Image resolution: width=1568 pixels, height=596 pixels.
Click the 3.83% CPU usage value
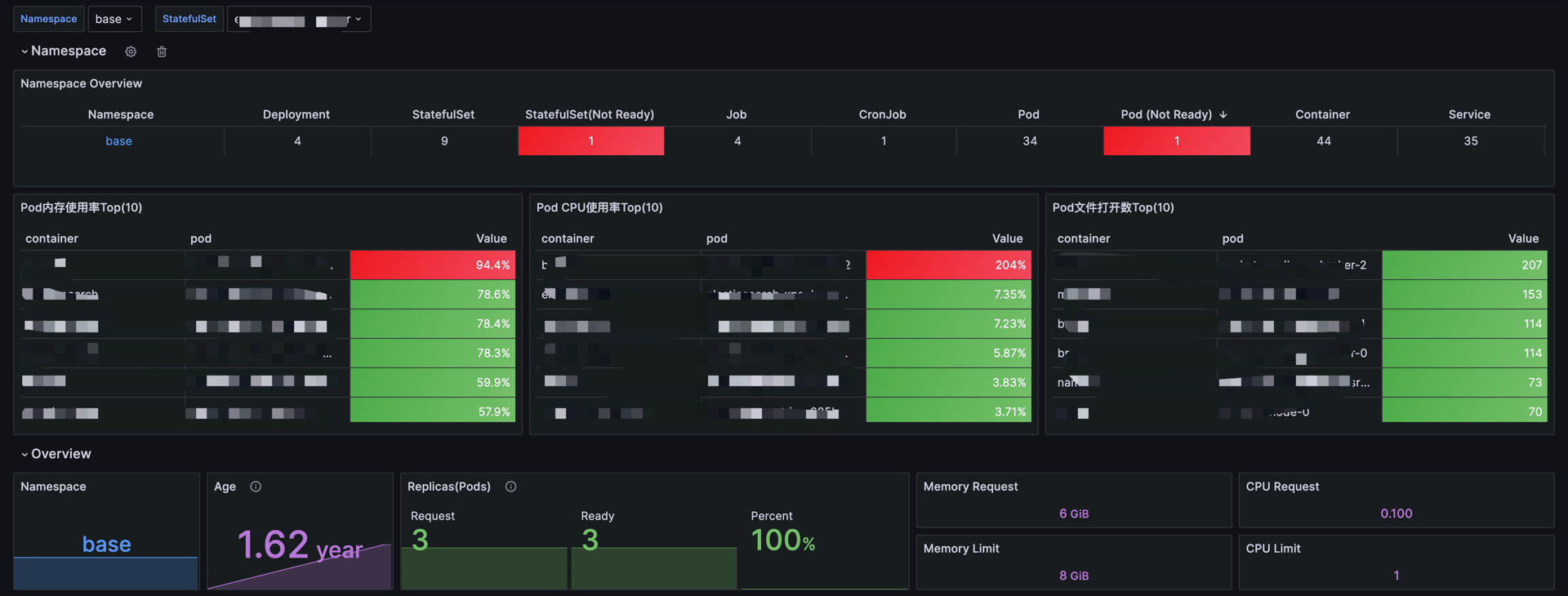point(1009,382)
